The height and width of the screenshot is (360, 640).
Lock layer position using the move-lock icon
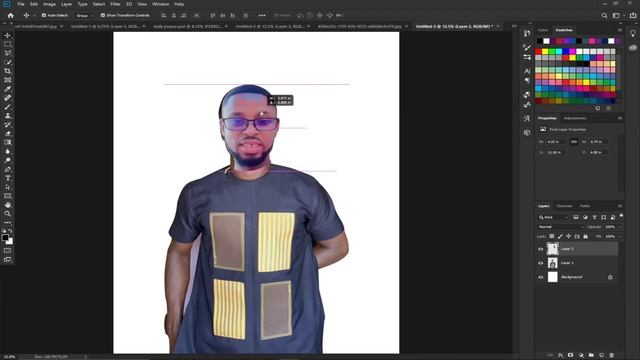(569, 236)
